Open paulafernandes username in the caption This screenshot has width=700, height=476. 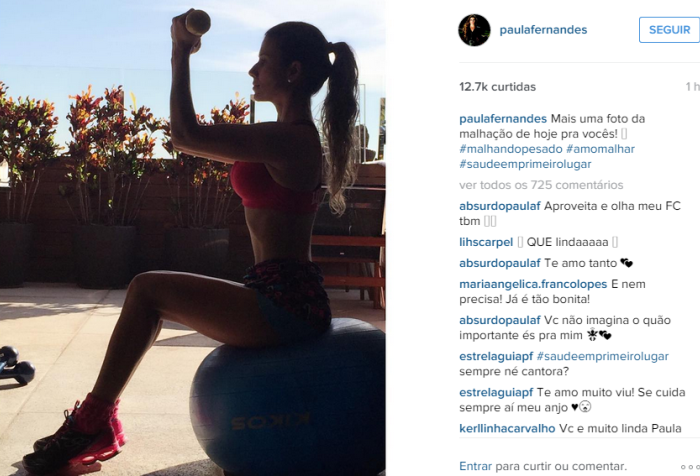[x=503, y=119]
